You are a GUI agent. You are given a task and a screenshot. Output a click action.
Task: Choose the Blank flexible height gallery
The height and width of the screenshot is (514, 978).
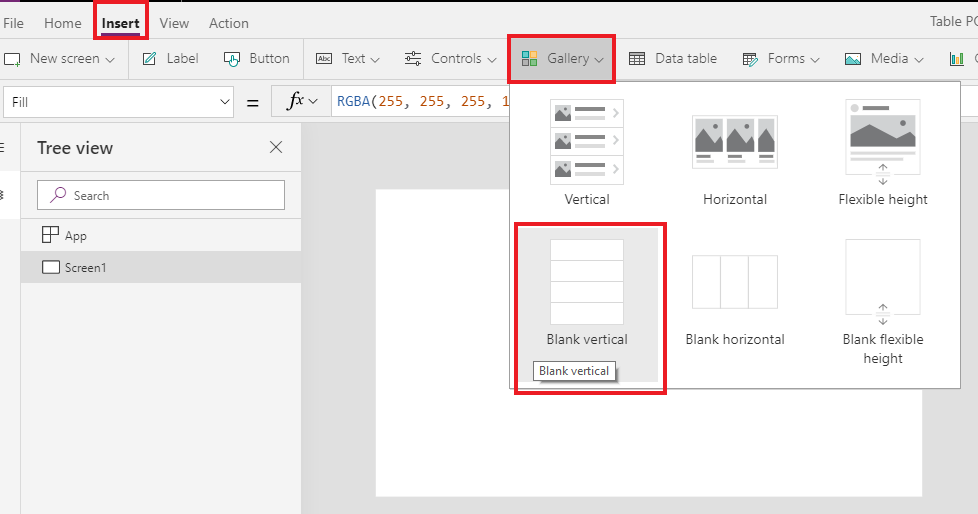click(883, 302)
